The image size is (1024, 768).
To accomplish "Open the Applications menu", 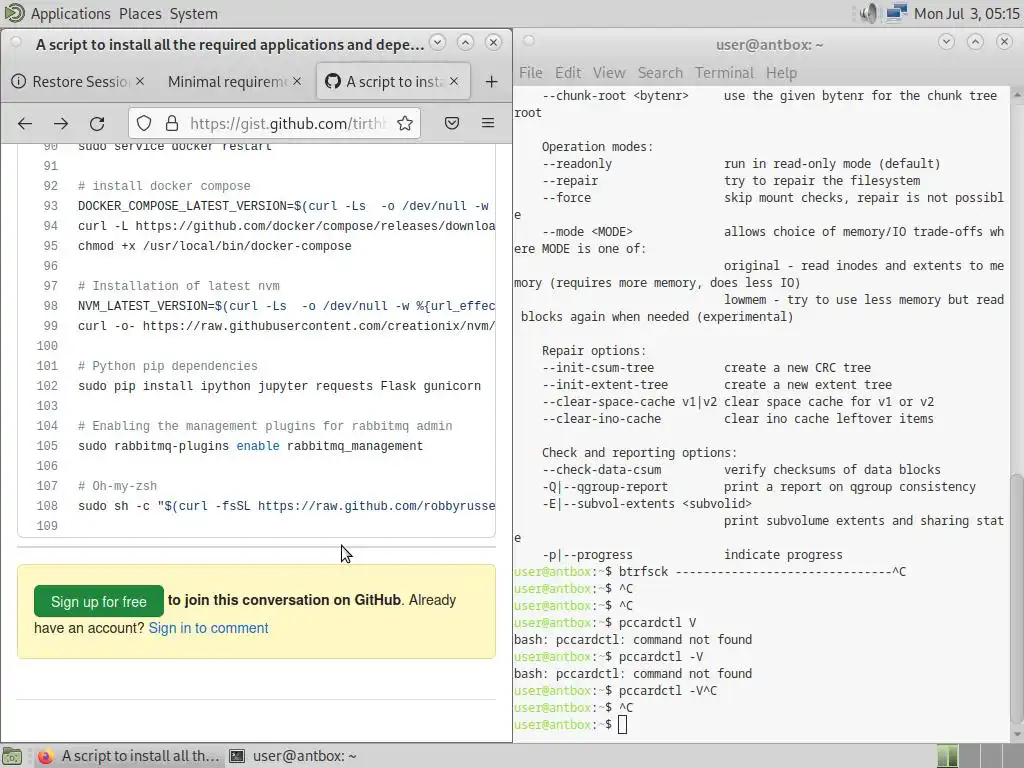I will tap(71, 14).
